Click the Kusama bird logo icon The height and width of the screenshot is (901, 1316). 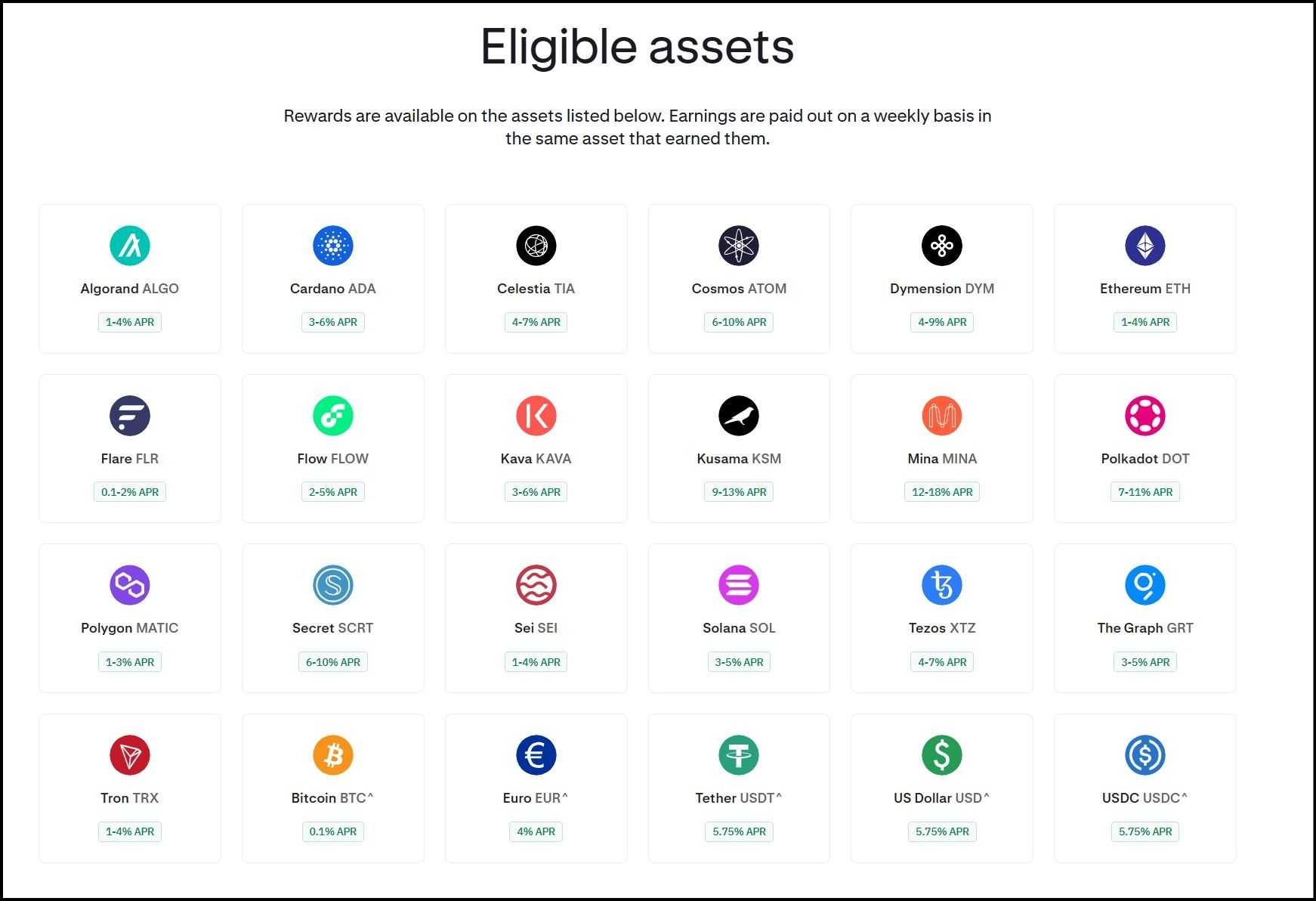(739, 416)
